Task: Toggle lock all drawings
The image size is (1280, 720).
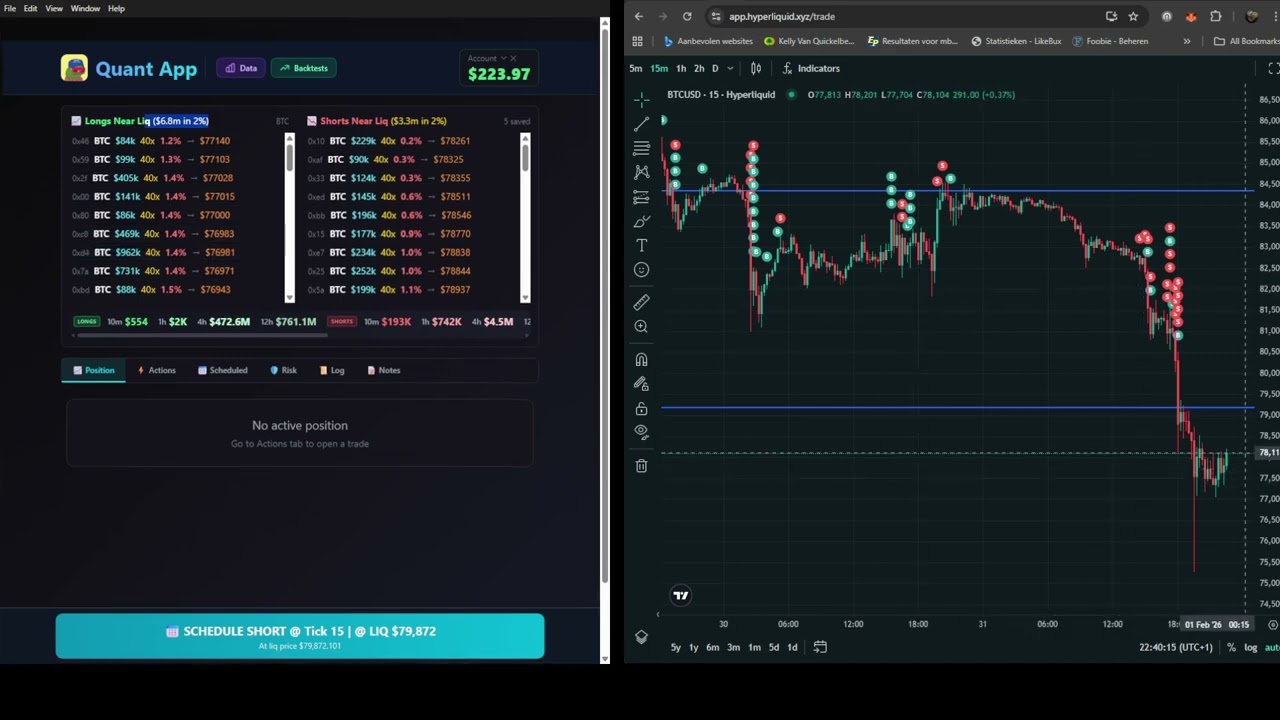Action: [x=641, y=408]
